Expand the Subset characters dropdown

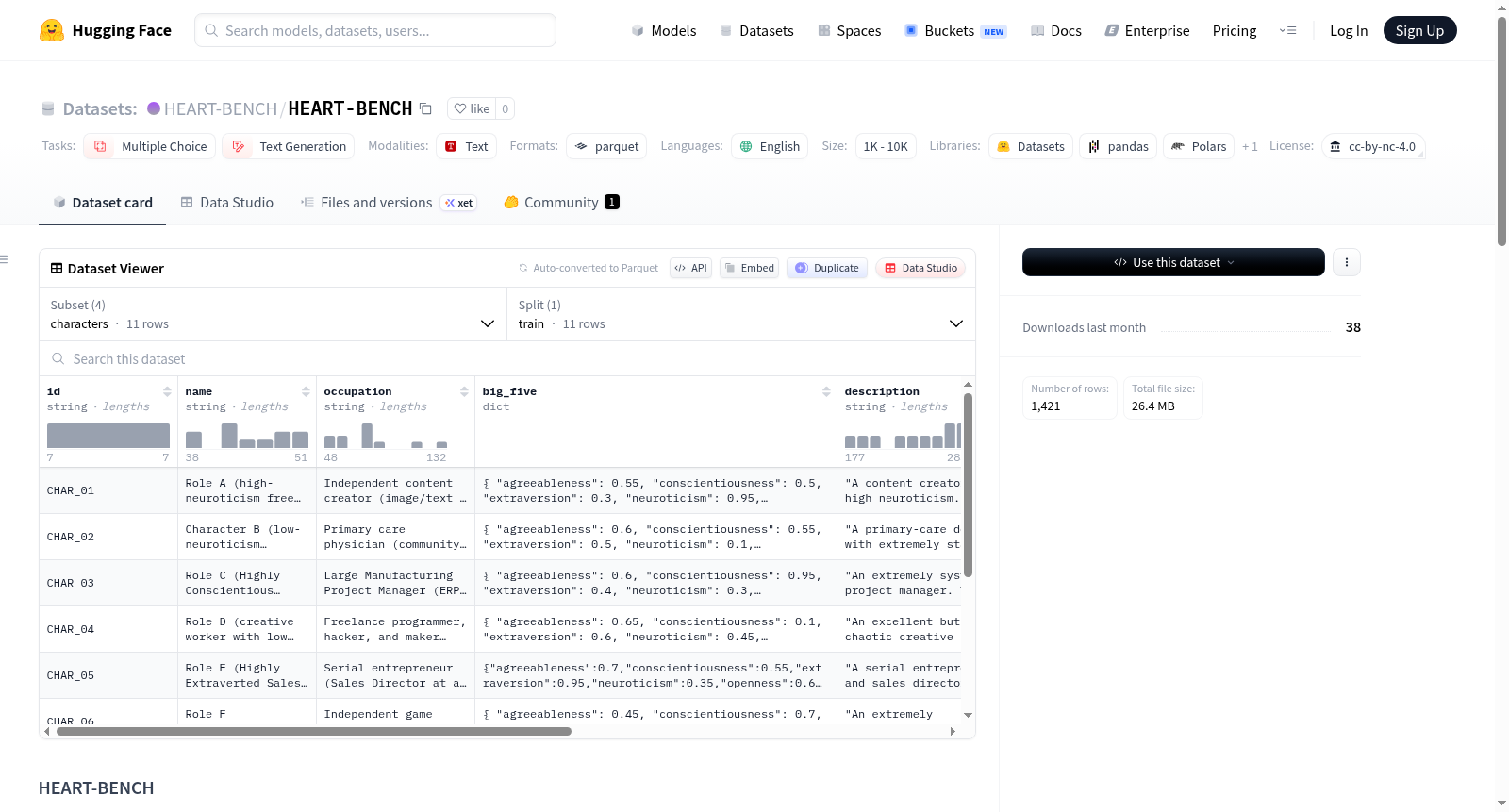[x=274, y=315]
